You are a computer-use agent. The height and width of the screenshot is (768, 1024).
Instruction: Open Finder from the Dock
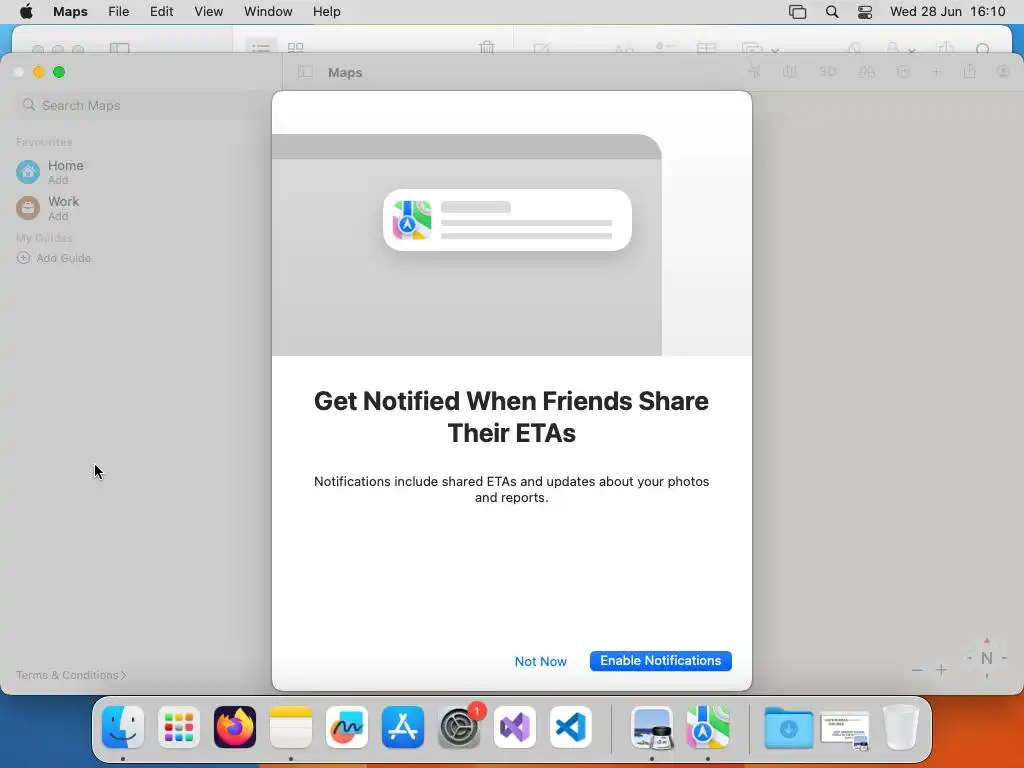[x=123, y=727]
